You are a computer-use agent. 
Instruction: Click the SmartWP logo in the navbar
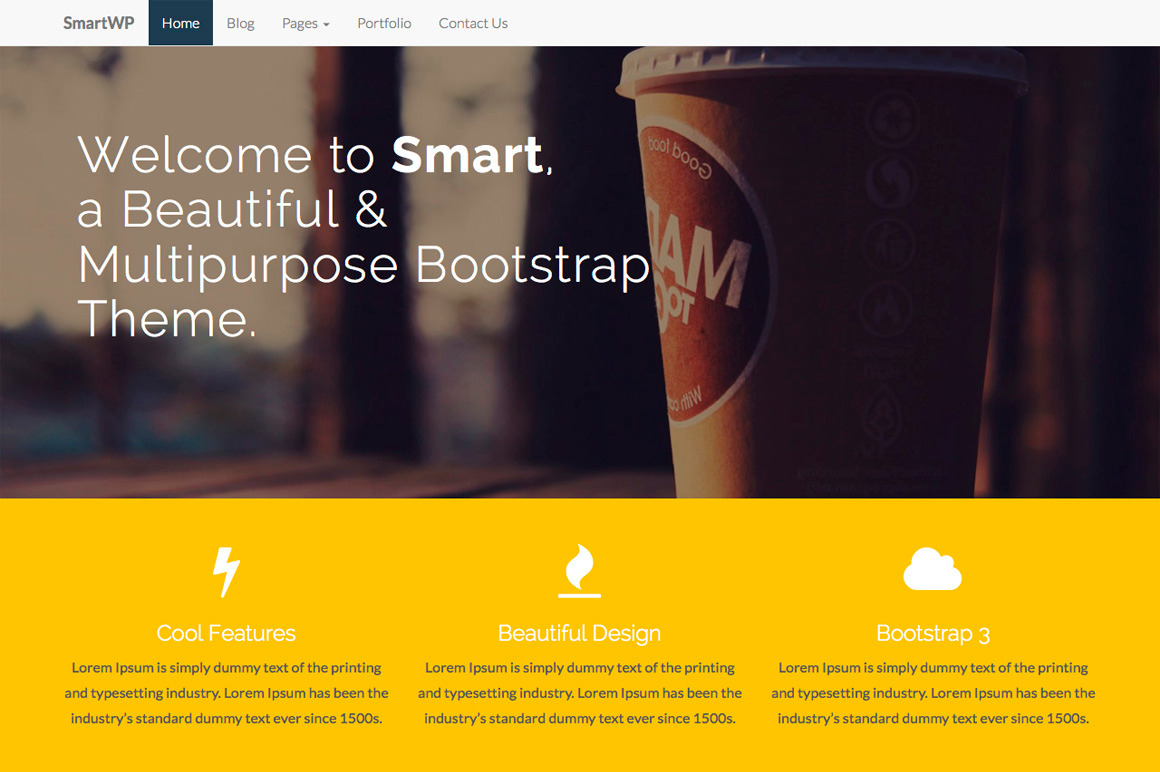(98, 22)
